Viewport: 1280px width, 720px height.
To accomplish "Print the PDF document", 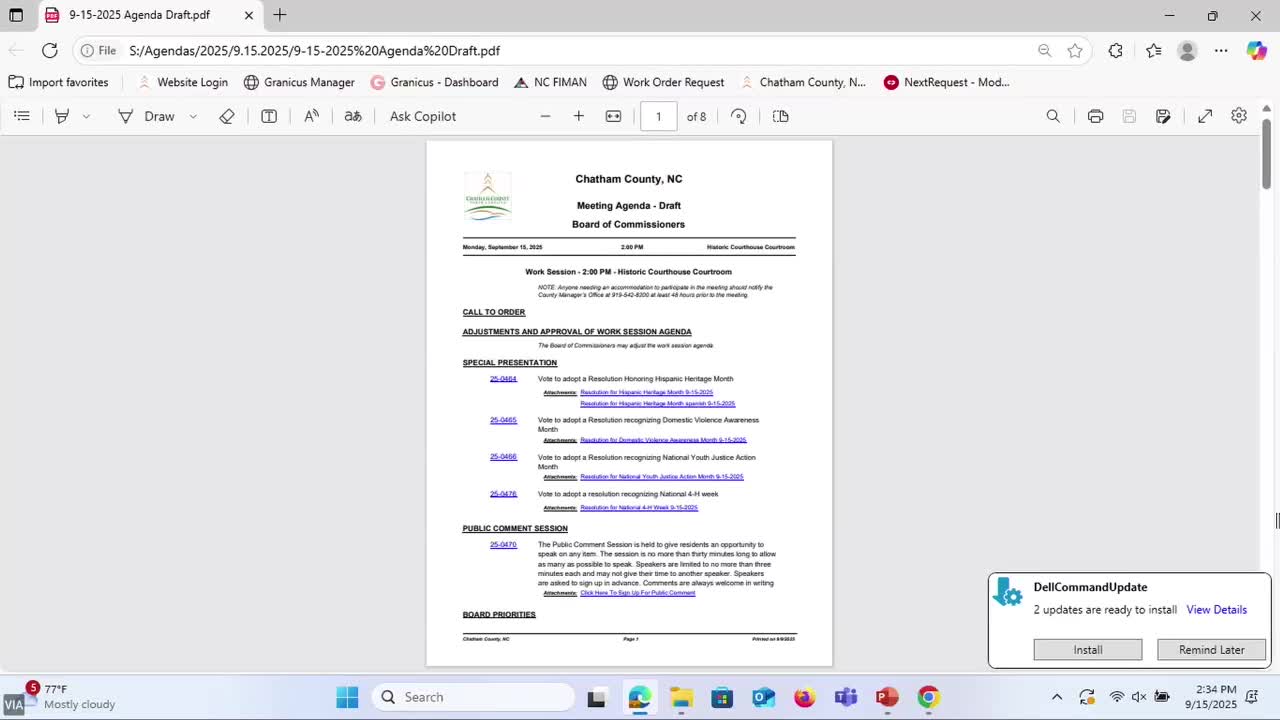I will 1095,116.
